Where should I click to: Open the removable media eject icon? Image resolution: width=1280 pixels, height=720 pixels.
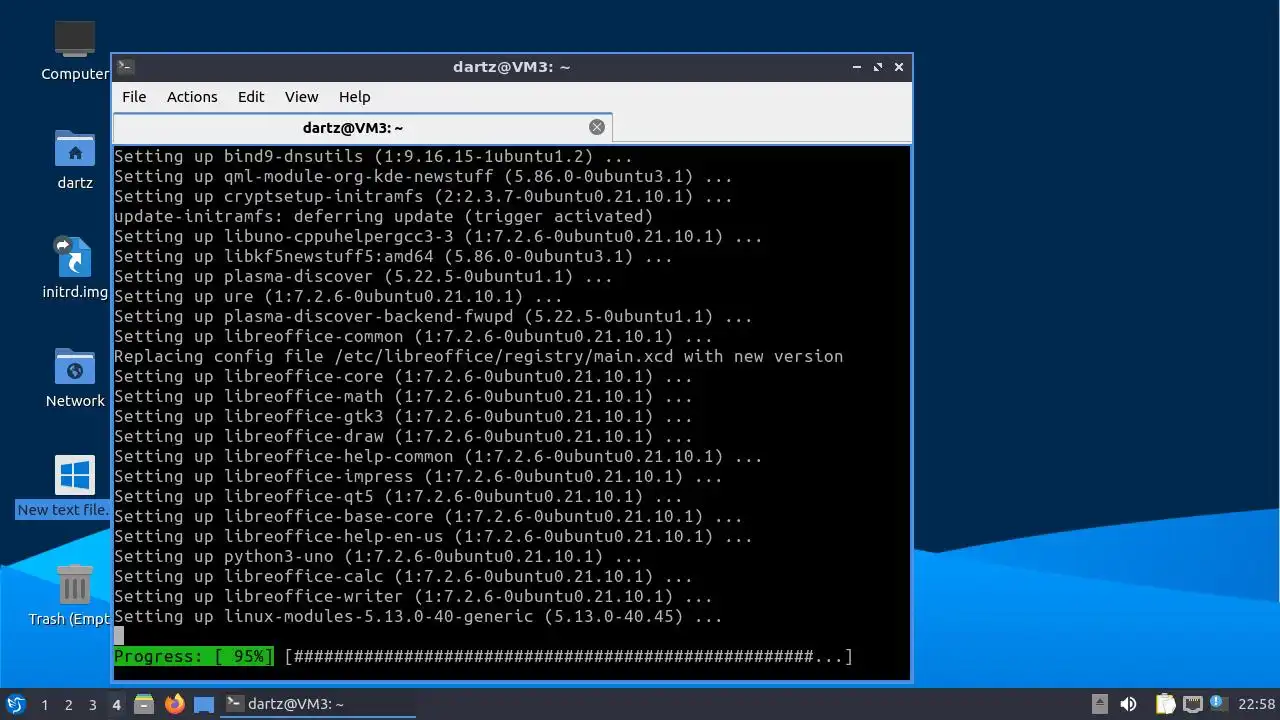pyautogui.click(x=1099, y=704)
